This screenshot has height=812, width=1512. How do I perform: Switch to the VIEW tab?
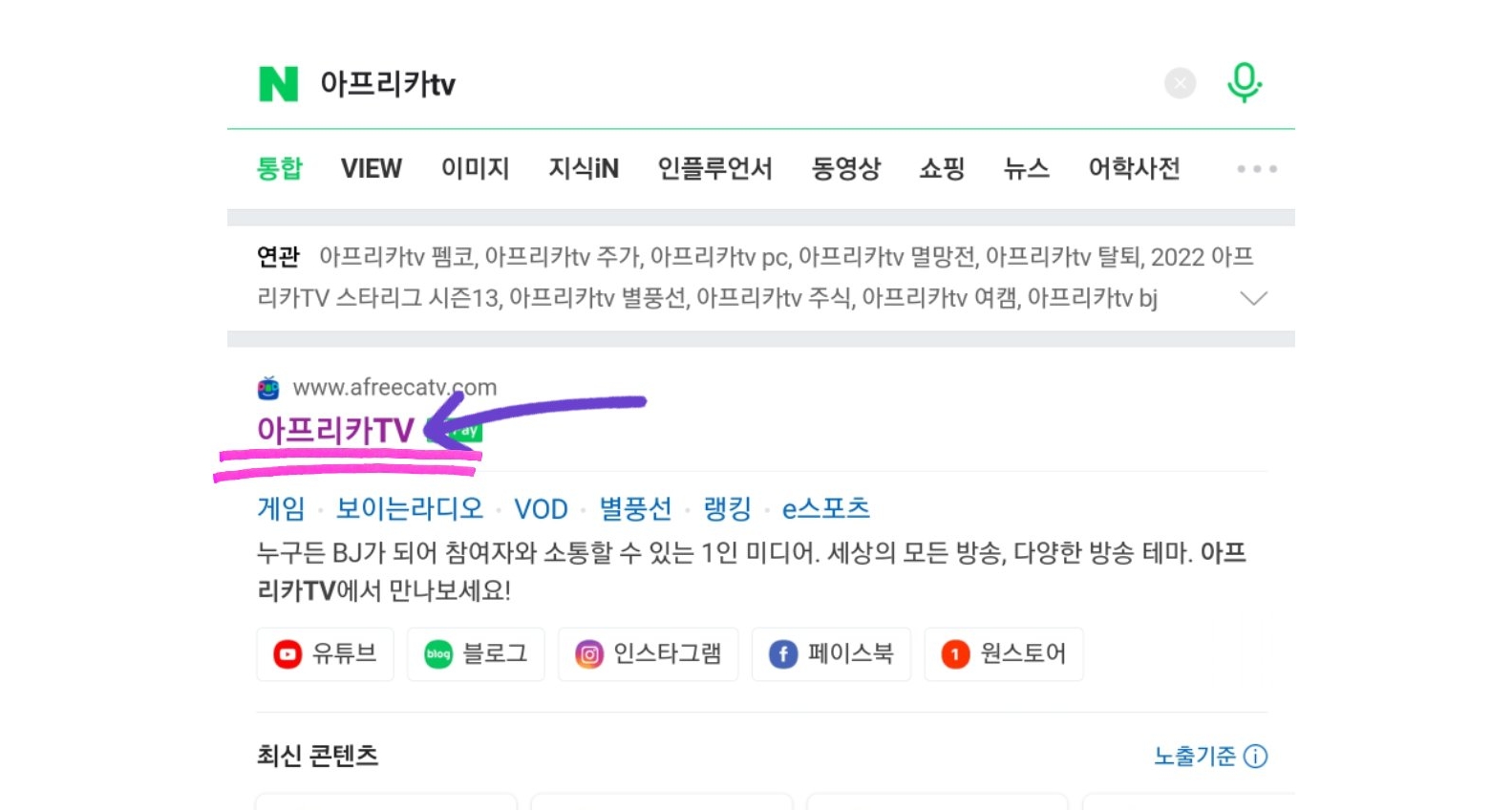click(372, 169)
